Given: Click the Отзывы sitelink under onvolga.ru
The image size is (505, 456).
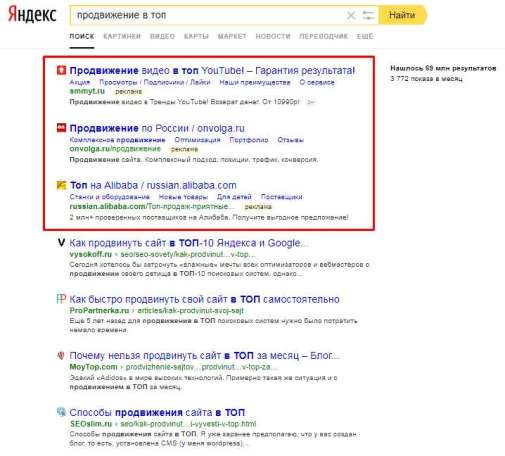Looking at the screenshot, I should coord(290,140).
